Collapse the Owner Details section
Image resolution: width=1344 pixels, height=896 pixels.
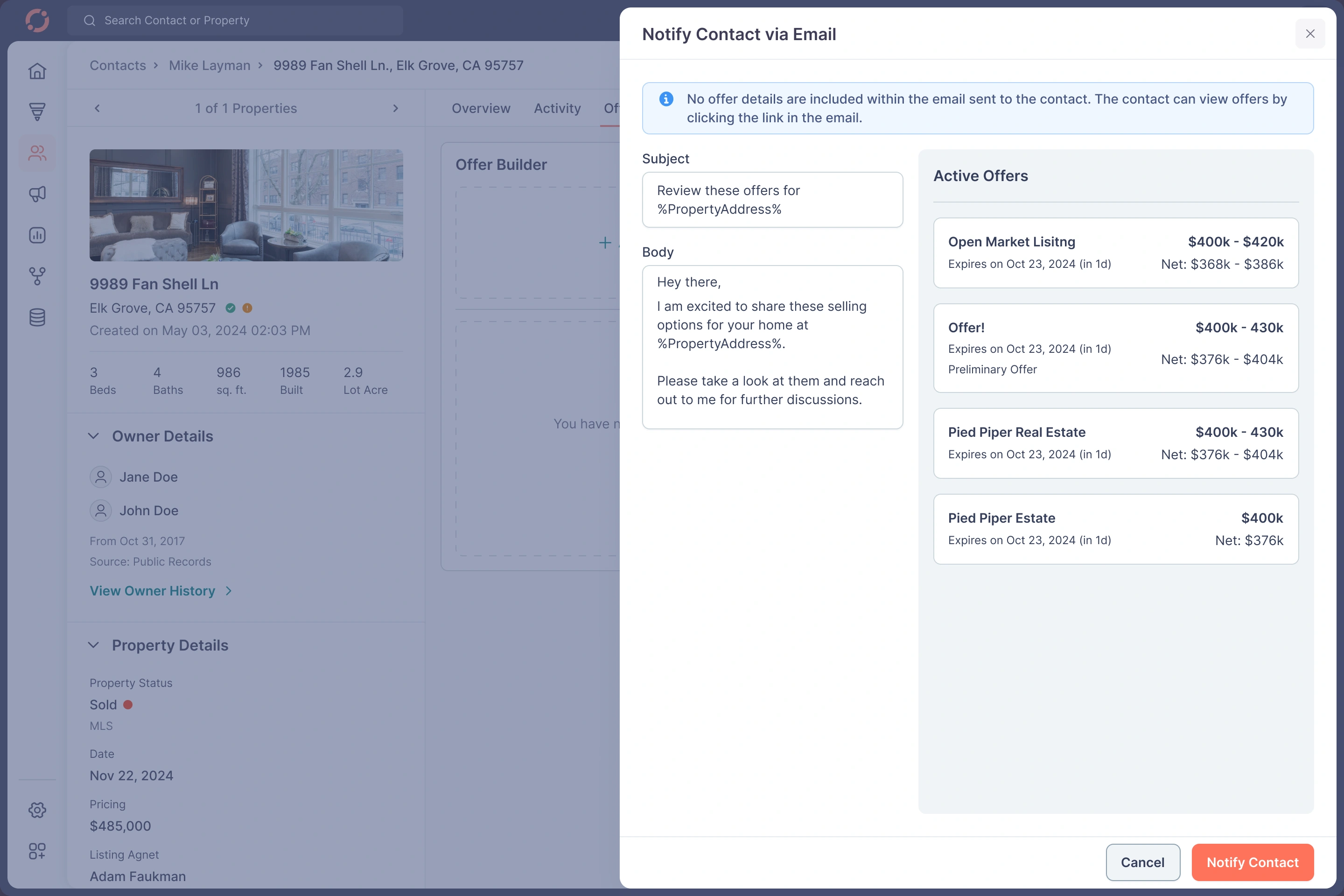94,436
